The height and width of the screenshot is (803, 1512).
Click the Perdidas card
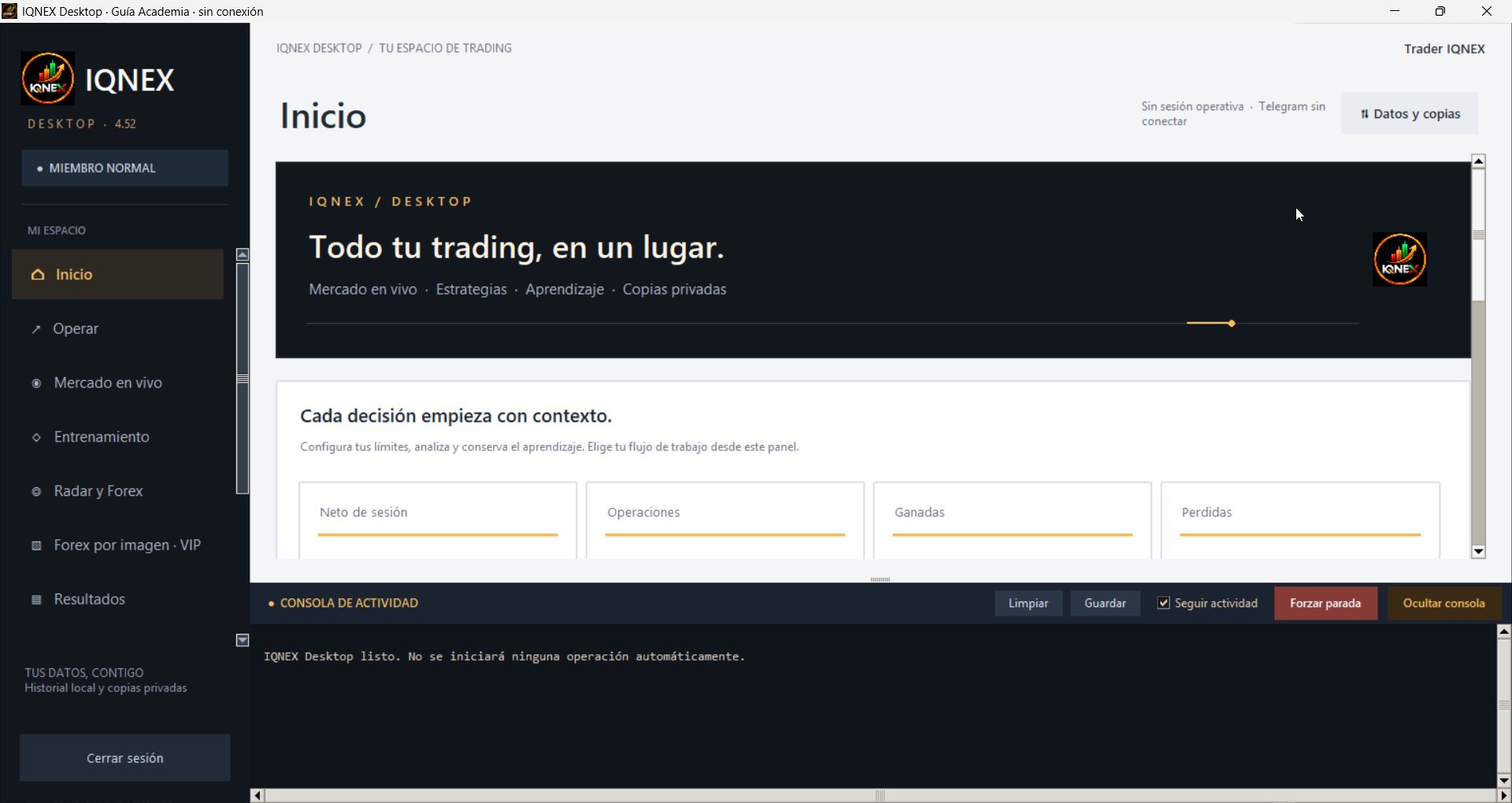pos(1300,520)
